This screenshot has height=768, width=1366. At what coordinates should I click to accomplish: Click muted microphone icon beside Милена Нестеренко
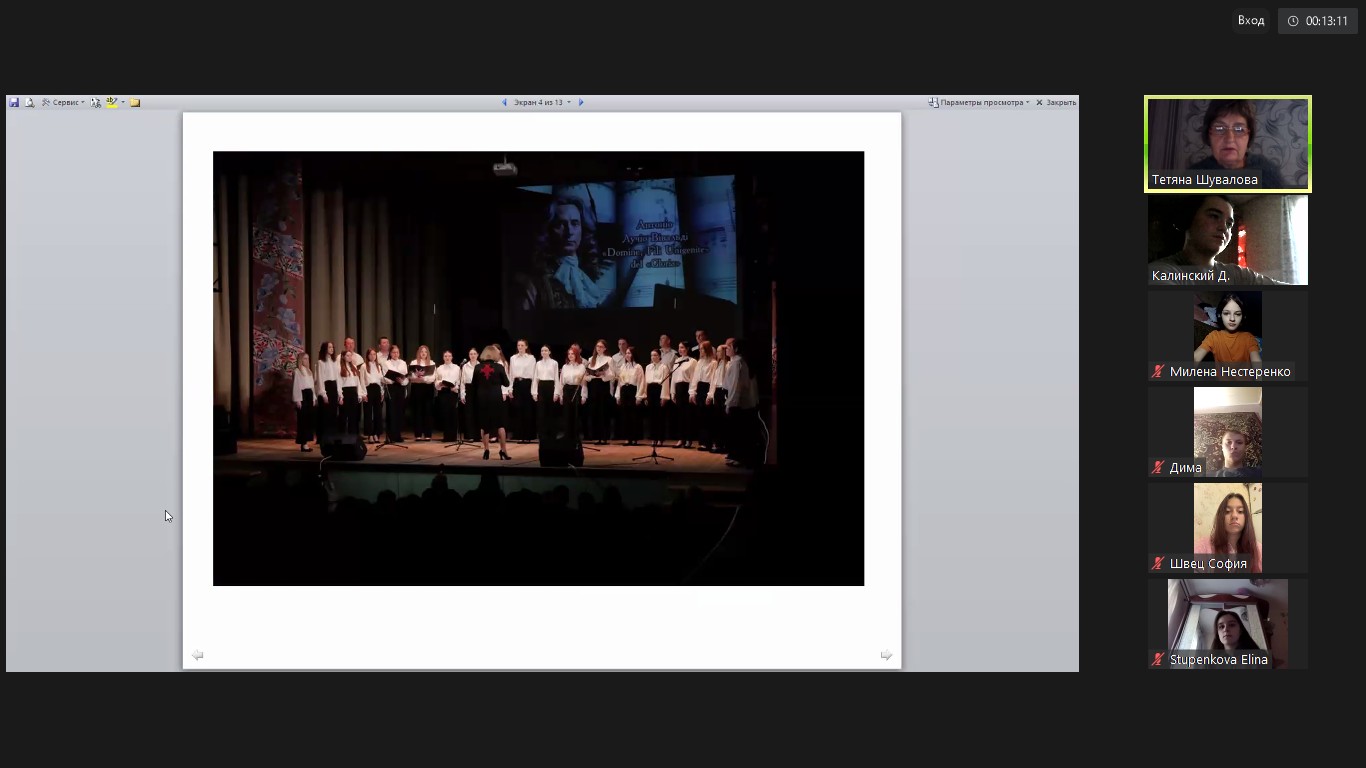(1158, 371)
